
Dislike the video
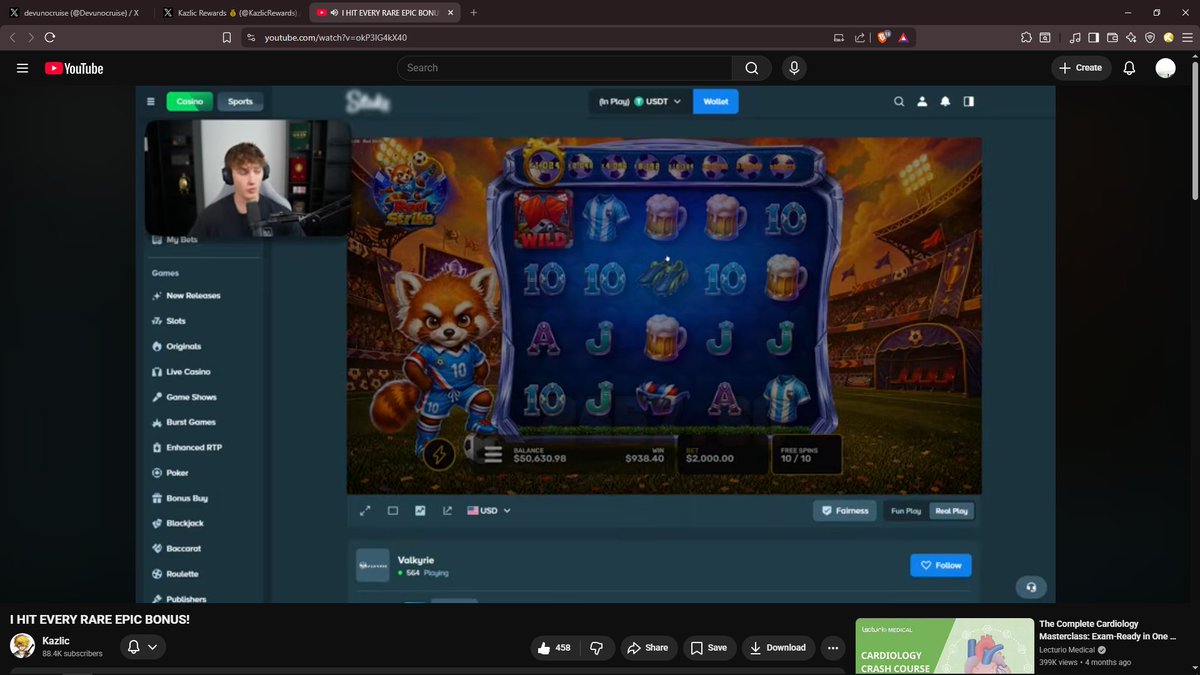tap(596, 648)
